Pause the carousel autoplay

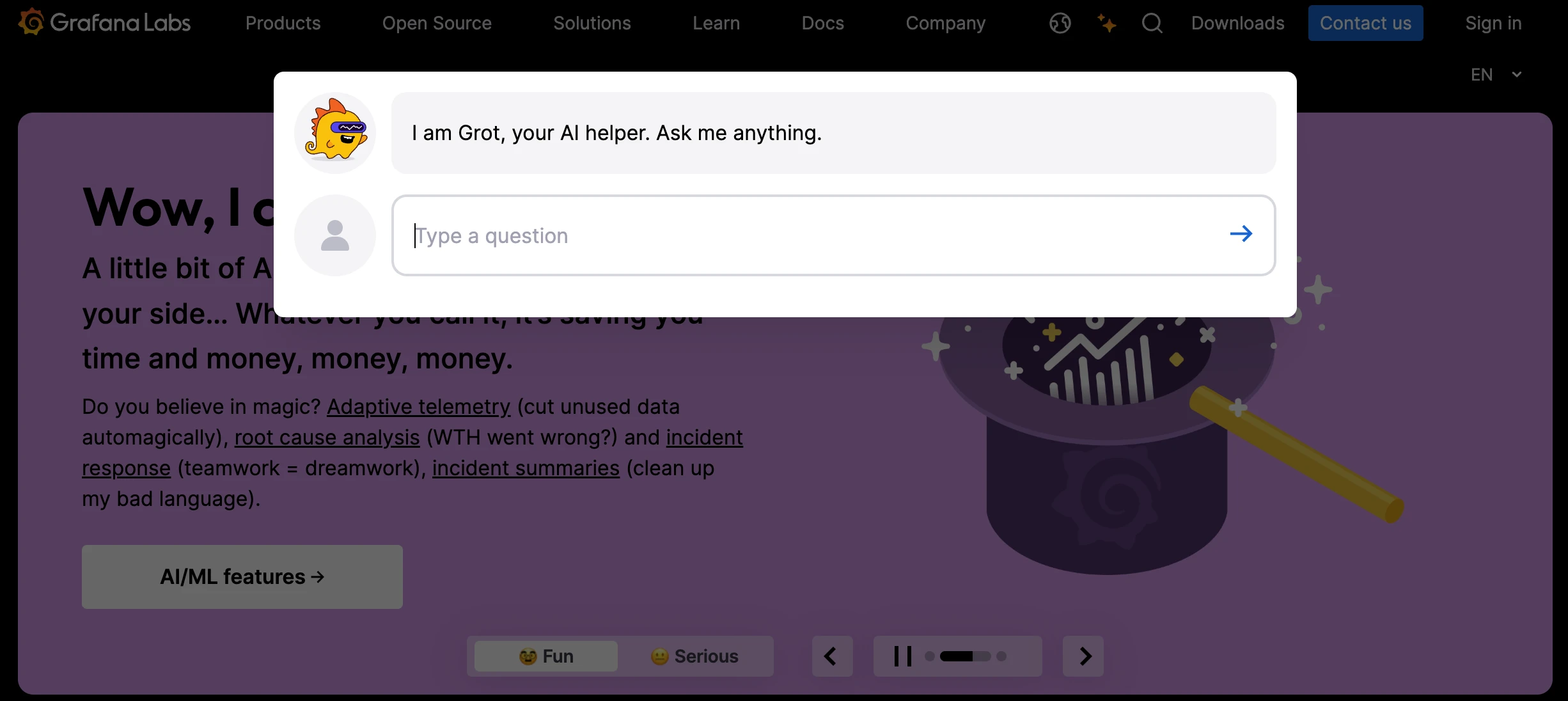pos(902,656)
